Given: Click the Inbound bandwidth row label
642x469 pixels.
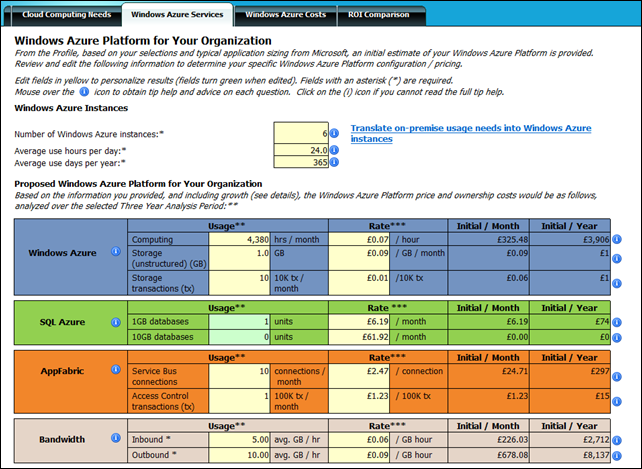Looking at the screenshot, I should [x=151, y=440].
